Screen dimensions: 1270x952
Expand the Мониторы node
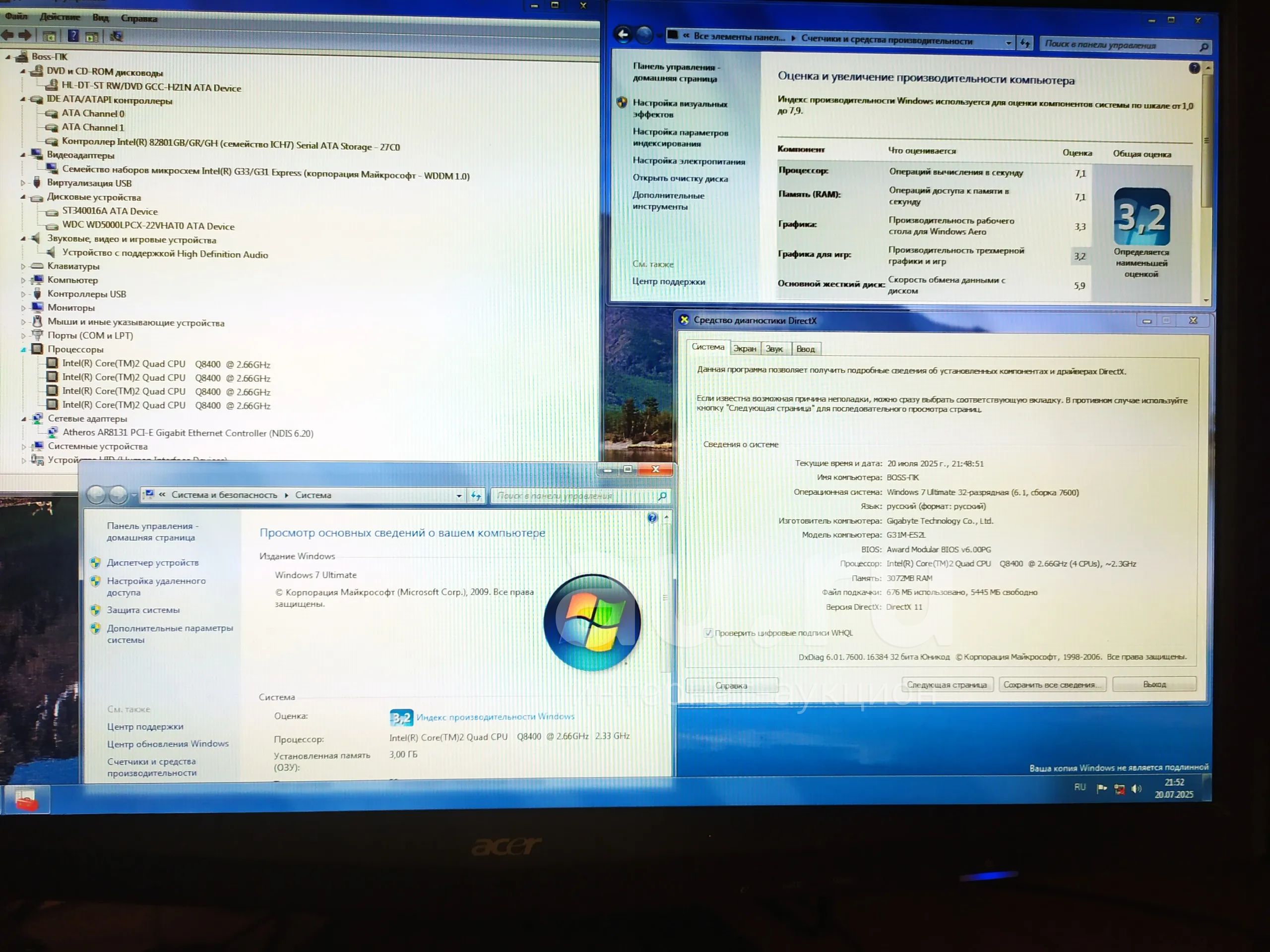pos(23,307)
